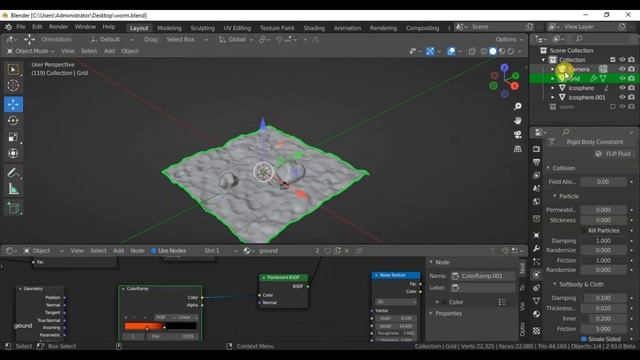Toggle Use Nodes checkbox
This screenshot has width=640, height=360.
153,251
